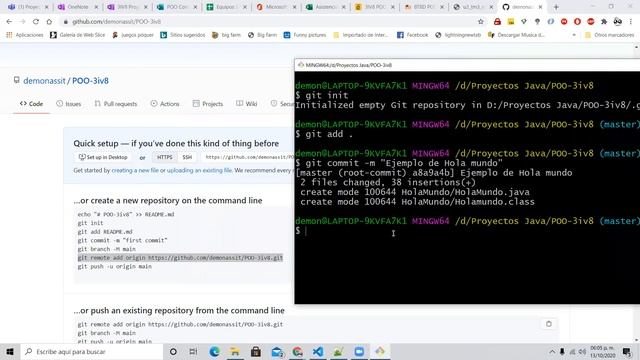The image size is (640, 360).
Task: Open the Projects tab
Action: click(x=208, y=104)
